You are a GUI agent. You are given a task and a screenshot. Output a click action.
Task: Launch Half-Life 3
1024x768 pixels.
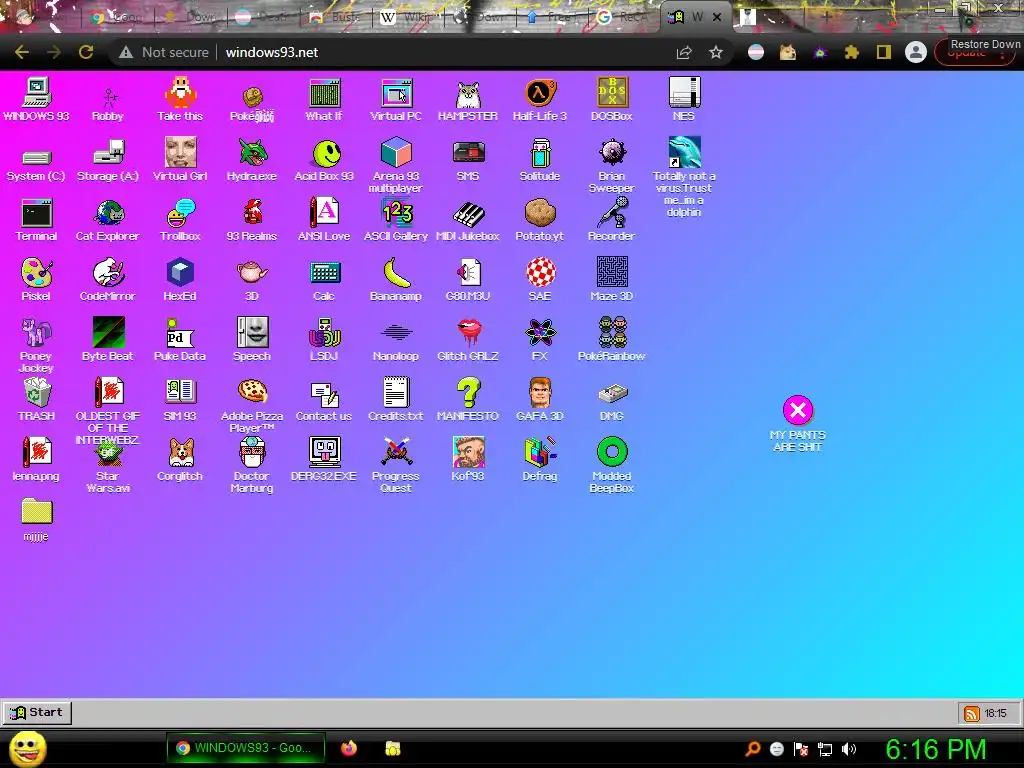(540, 93)
